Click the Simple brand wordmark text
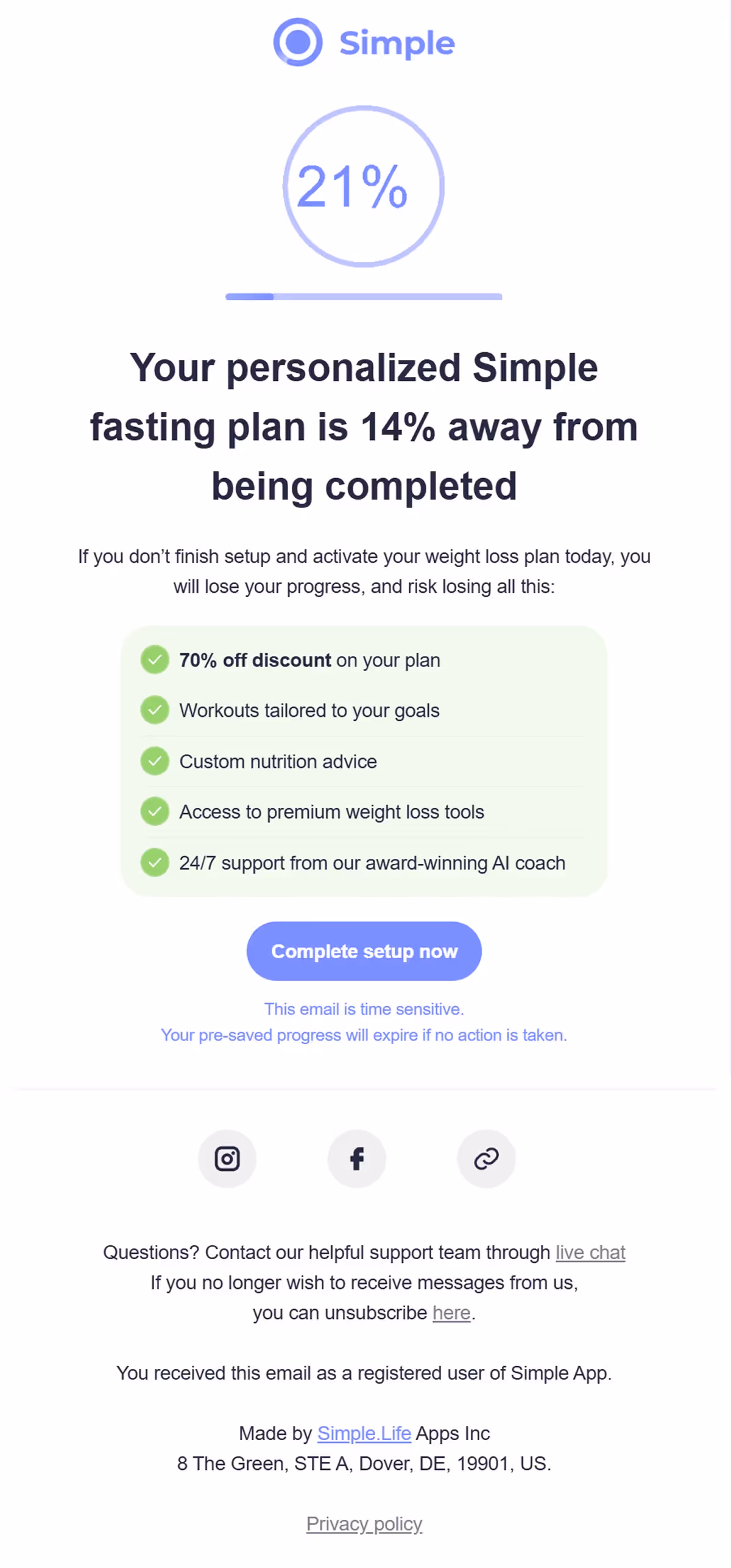The width and height of the screenshot is (731, 1568). [x=397, y=43]
